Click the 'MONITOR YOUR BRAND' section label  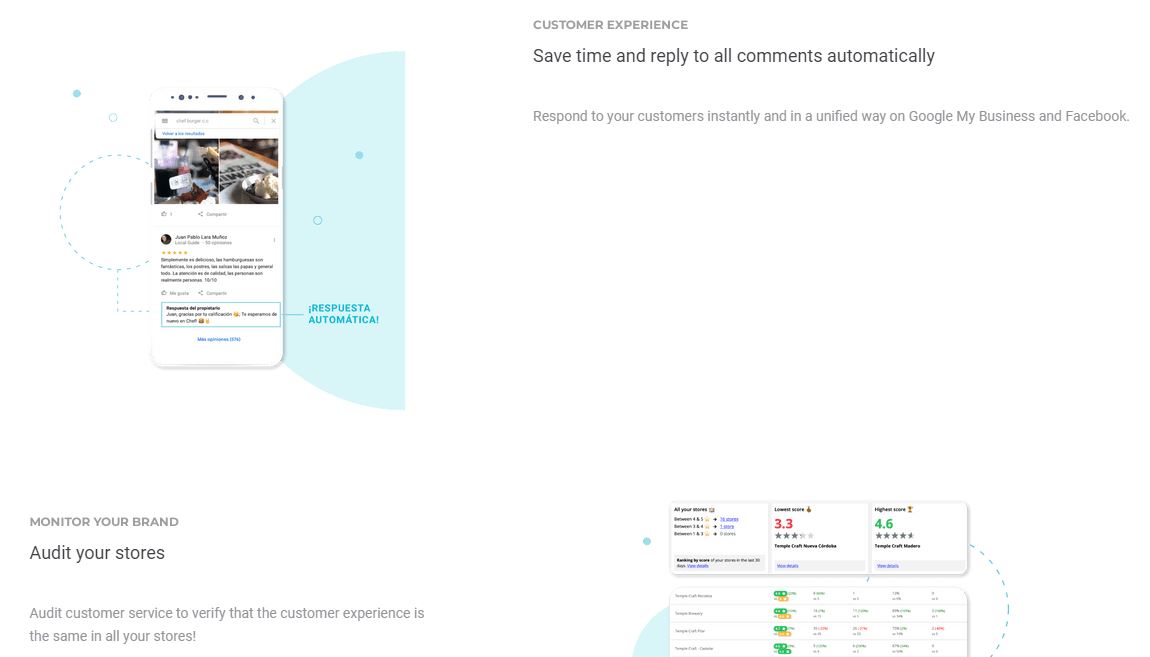coord(104,522)
